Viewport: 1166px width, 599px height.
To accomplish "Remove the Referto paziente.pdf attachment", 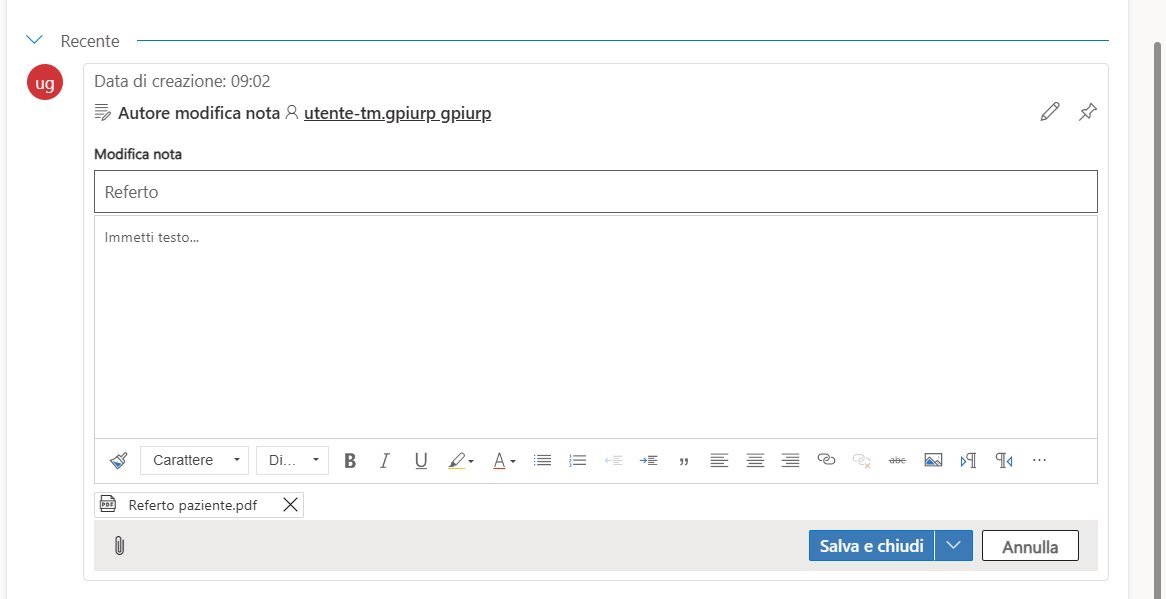I will click(x=290, y=505).
